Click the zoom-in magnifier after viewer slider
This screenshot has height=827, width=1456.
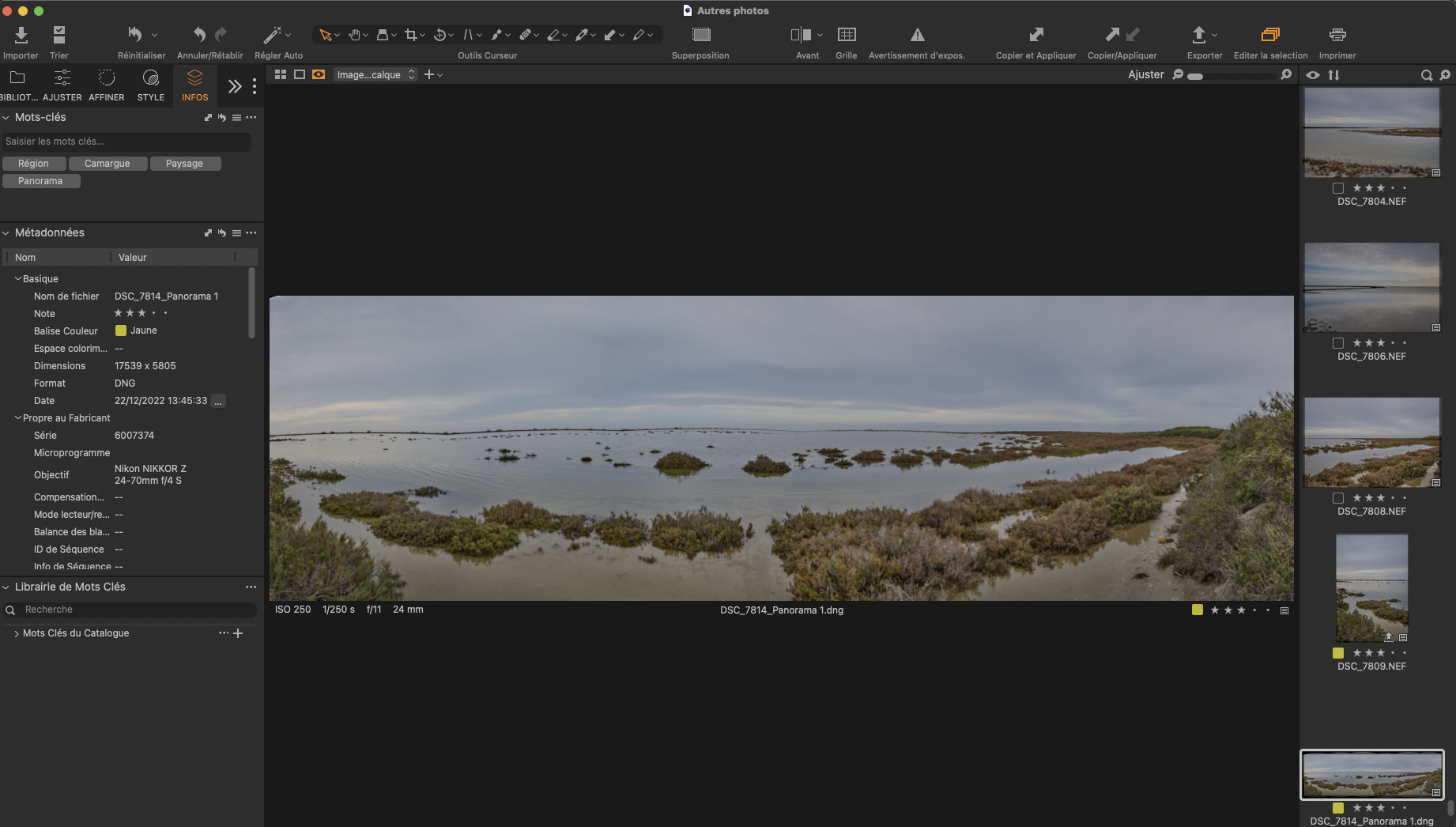click(1286, 74)
